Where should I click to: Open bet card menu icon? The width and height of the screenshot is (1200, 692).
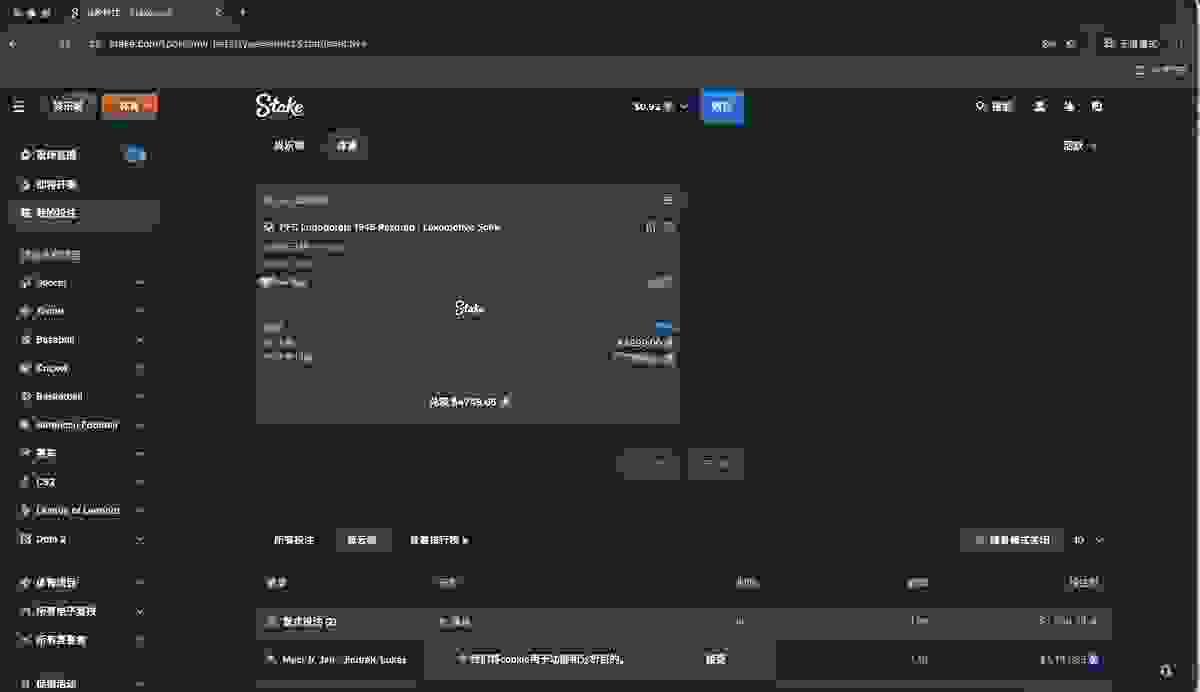point(668,200)
